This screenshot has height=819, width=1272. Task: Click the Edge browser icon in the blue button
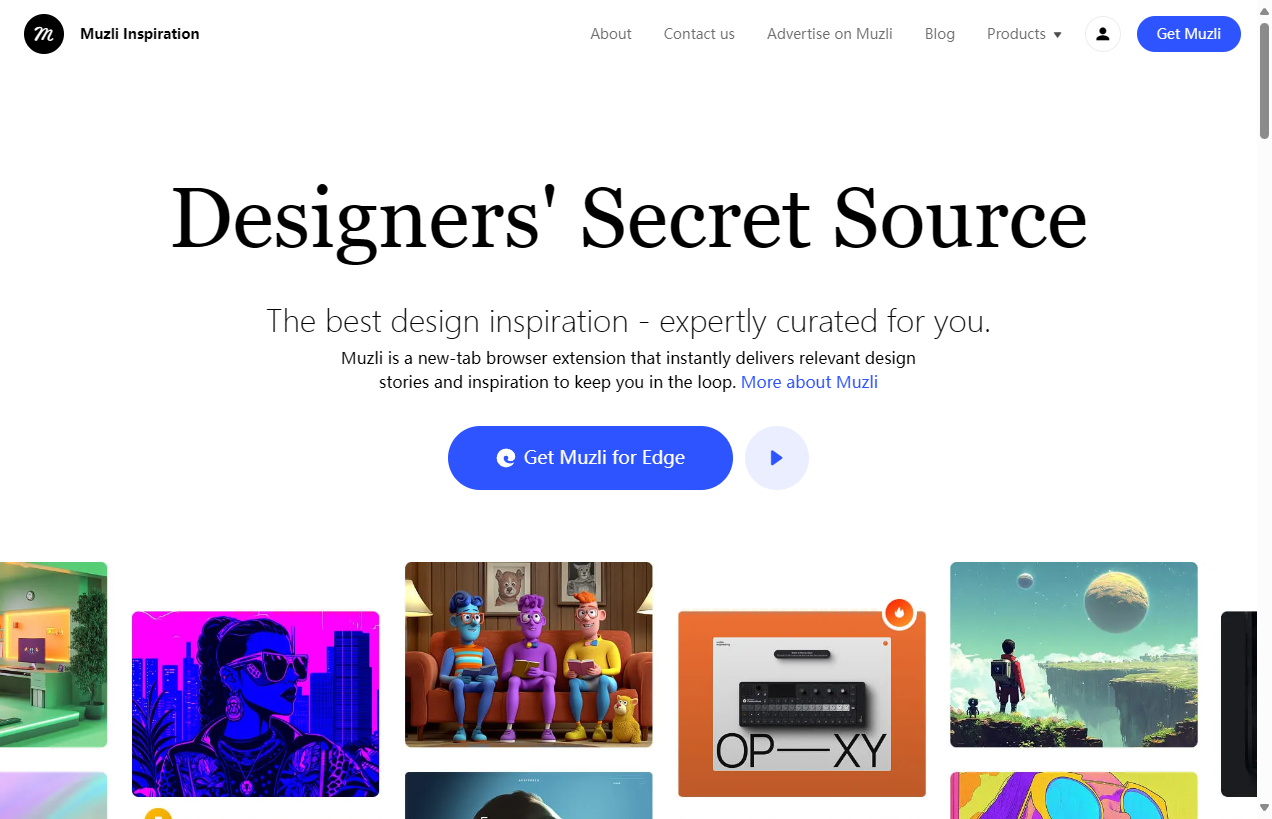pyautogui.click(x=506, y=458)
